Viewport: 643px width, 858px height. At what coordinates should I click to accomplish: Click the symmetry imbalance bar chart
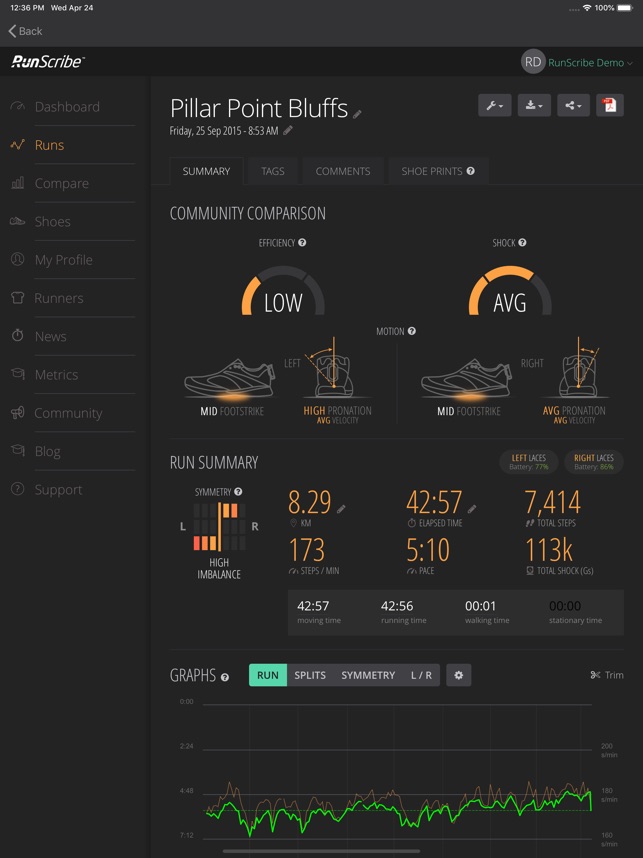(x=219, y=526)
